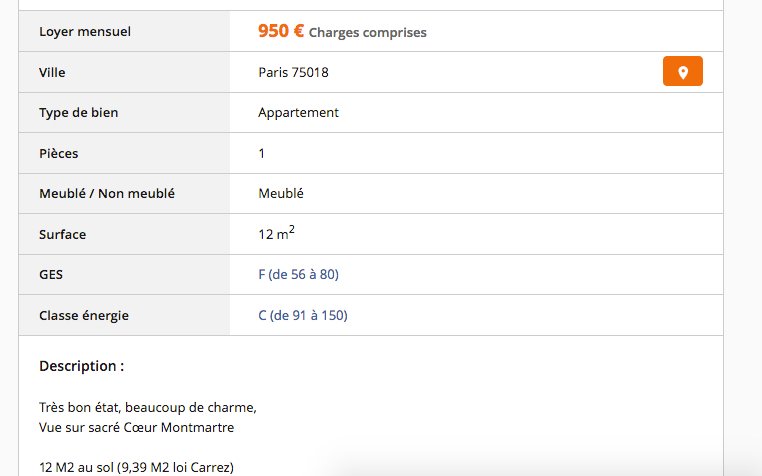The image size is (762, 476).
Task: Click the GES row label
Action: click(51, 275)
